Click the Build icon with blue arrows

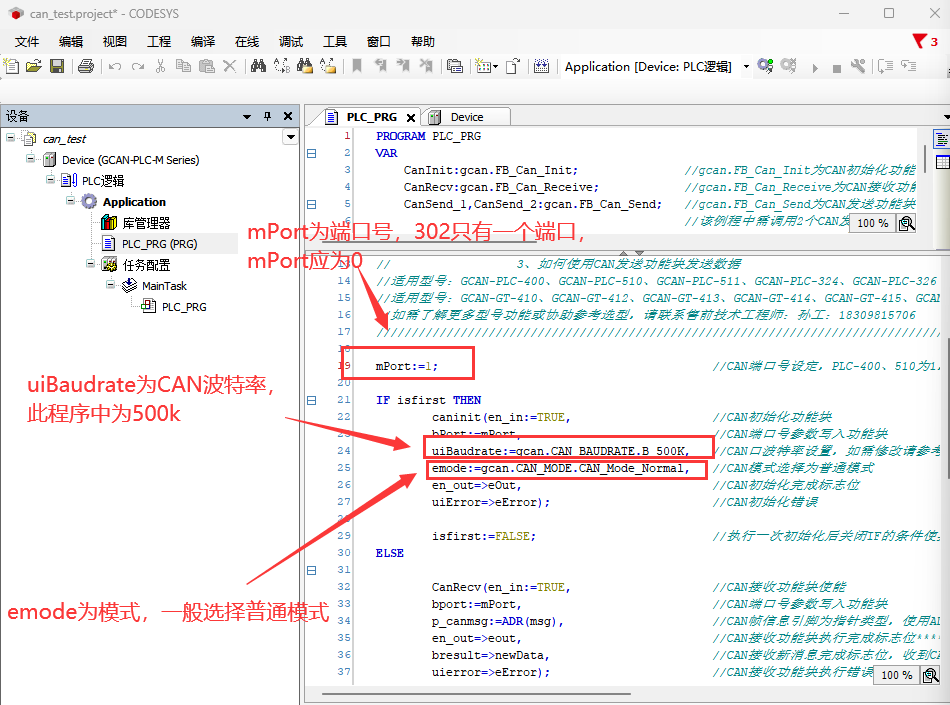coord(542,66)
